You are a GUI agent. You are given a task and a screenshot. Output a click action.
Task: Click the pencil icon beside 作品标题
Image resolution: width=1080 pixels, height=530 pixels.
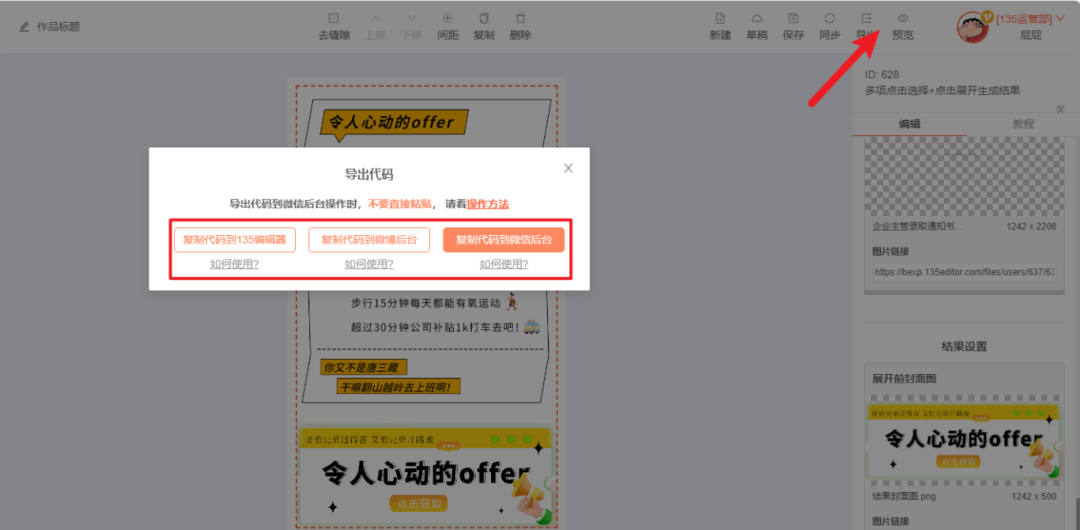coord(25,27)
